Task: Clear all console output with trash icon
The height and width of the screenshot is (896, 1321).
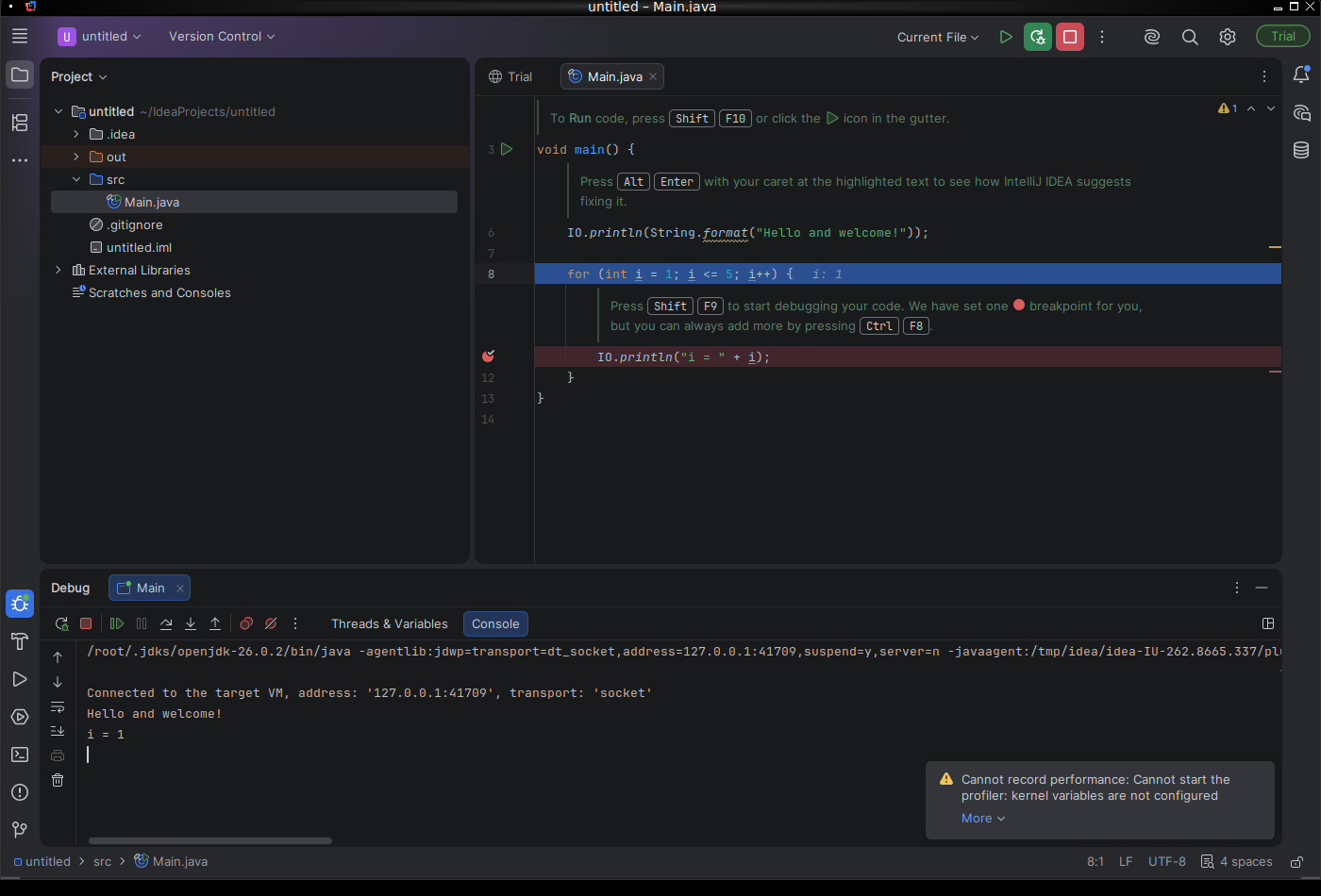Action: point(58,780)
